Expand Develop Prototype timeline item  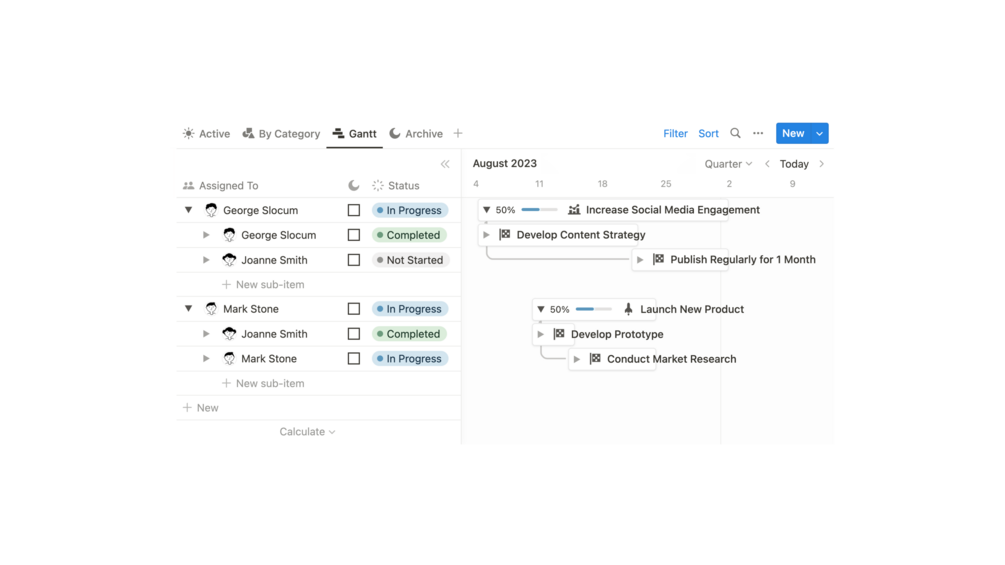pos(540,334)
